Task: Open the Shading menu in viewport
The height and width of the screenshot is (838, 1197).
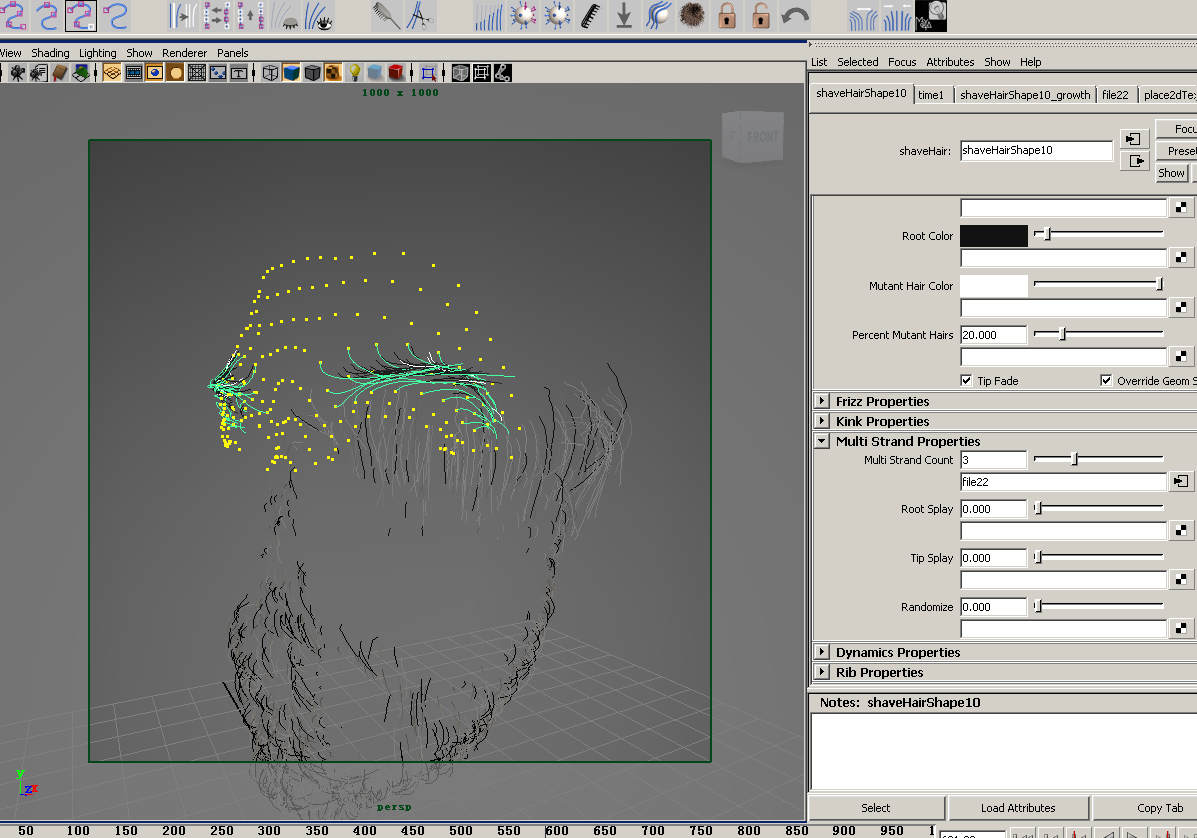Action: pos(50,53)
